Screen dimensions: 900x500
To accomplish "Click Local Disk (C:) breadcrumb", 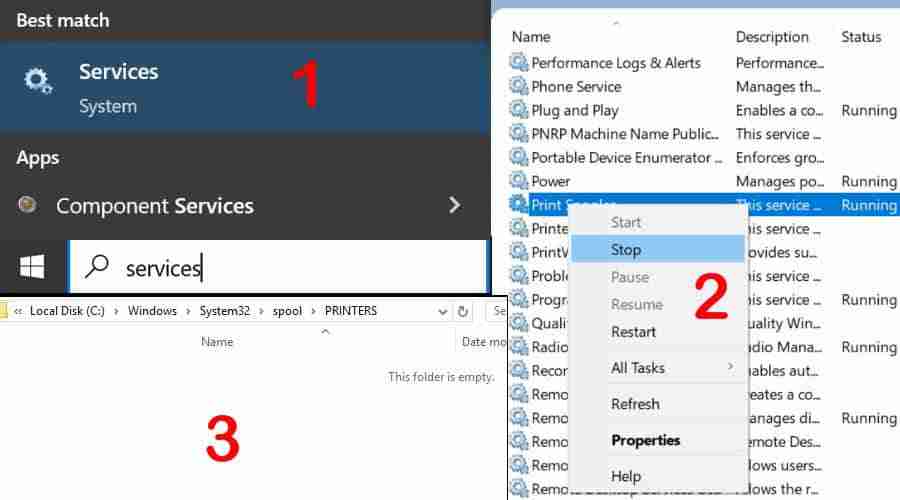I will [67, 311].
